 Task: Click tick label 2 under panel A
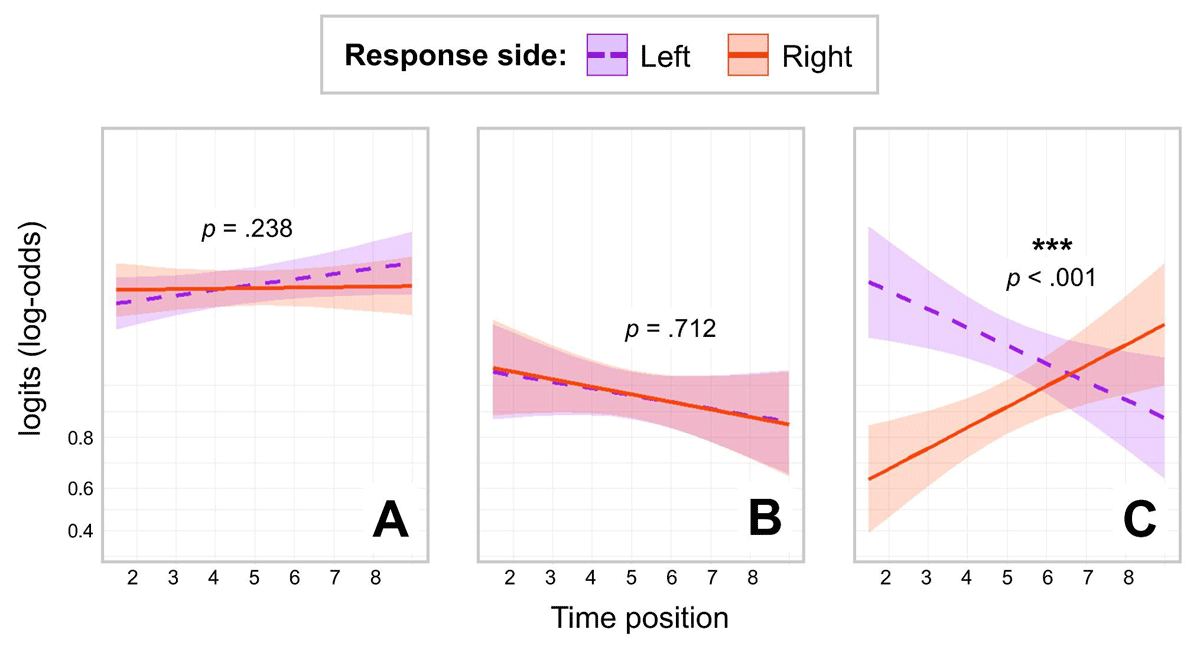133,577
